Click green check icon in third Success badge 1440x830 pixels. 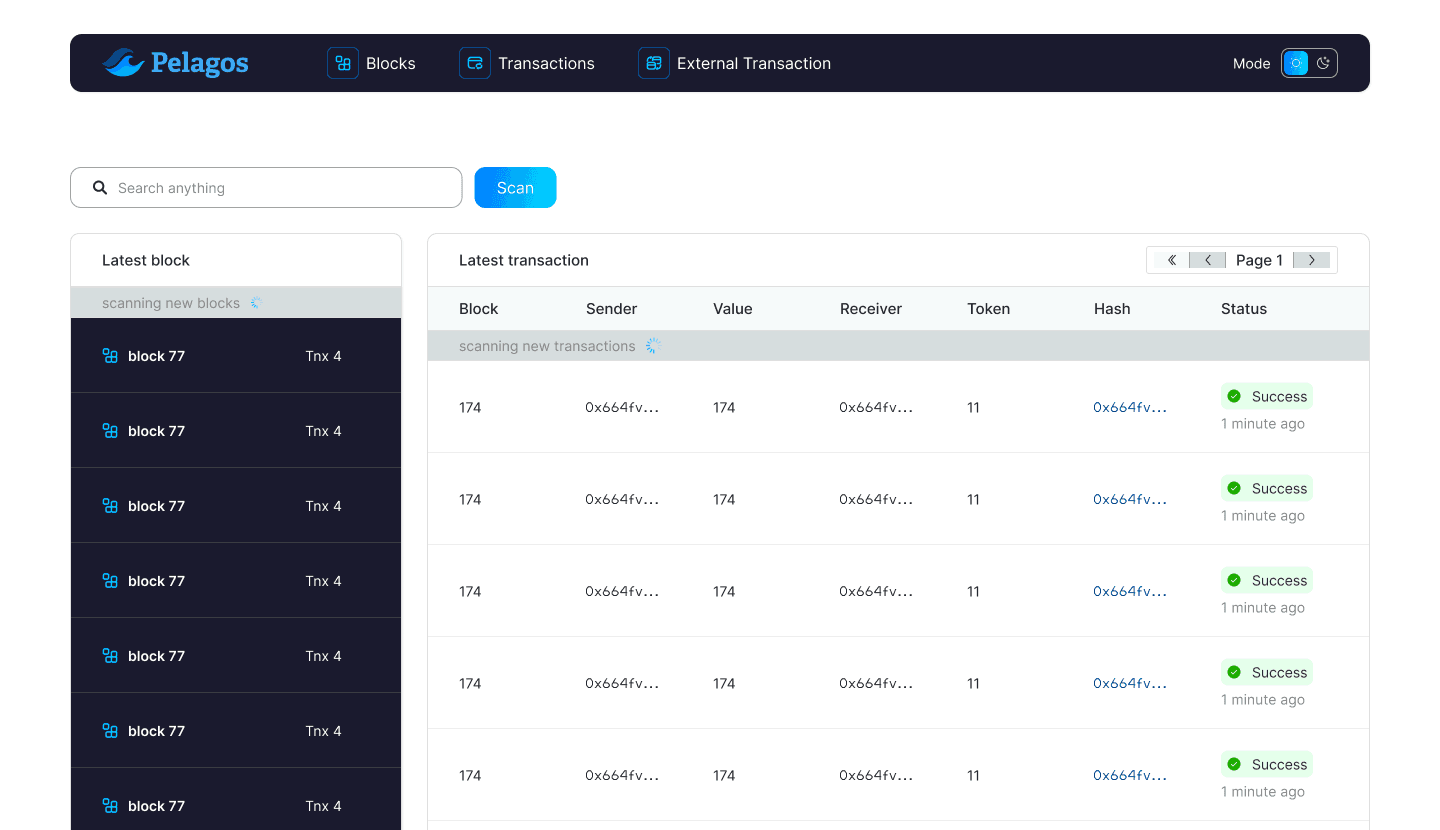[1234, 580]
